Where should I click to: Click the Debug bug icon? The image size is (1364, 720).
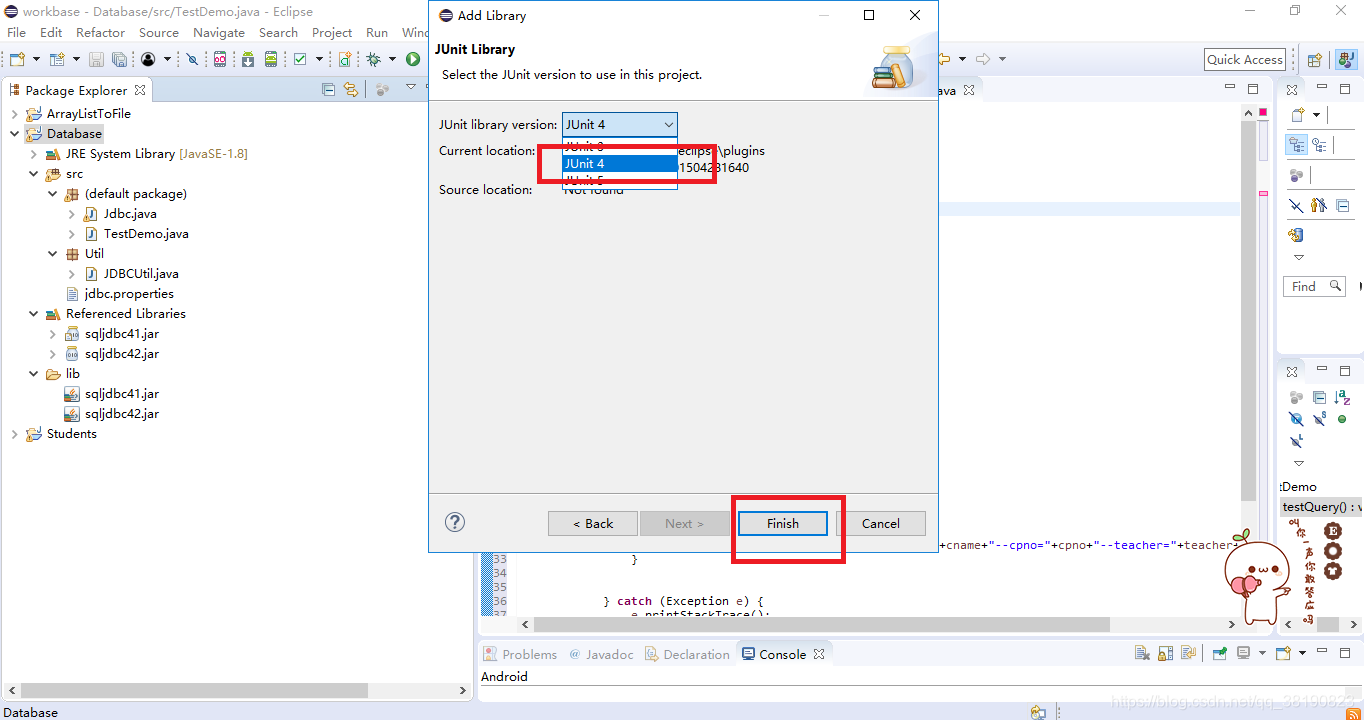[x=374, y=60]
